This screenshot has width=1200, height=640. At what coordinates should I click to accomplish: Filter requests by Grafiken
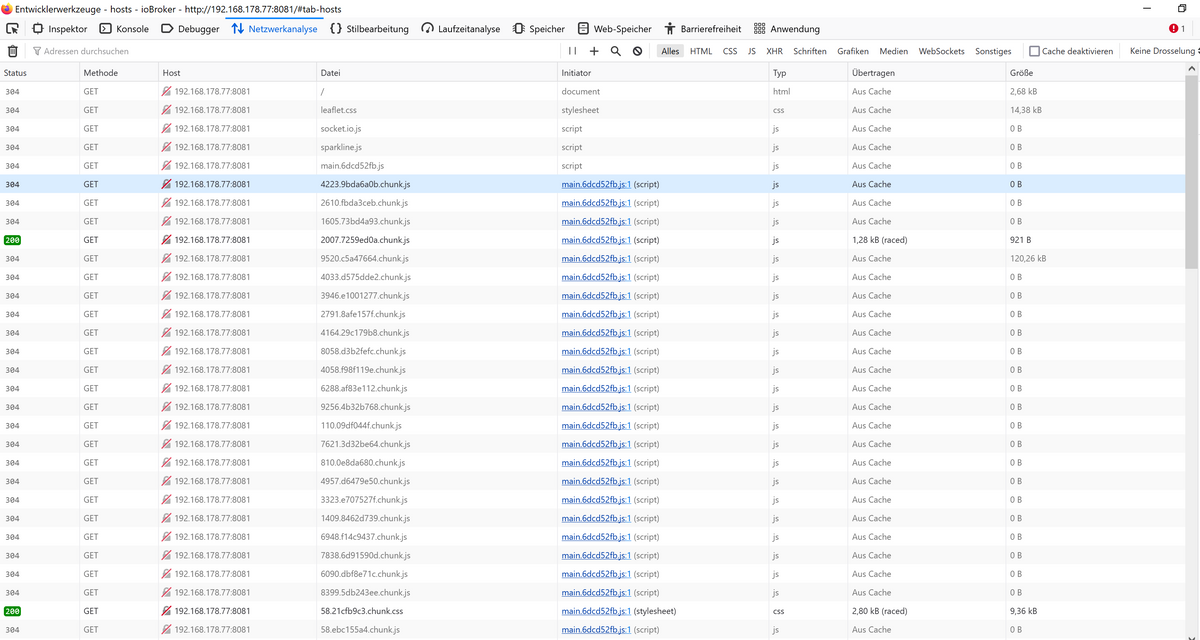[x=853, y=51]
